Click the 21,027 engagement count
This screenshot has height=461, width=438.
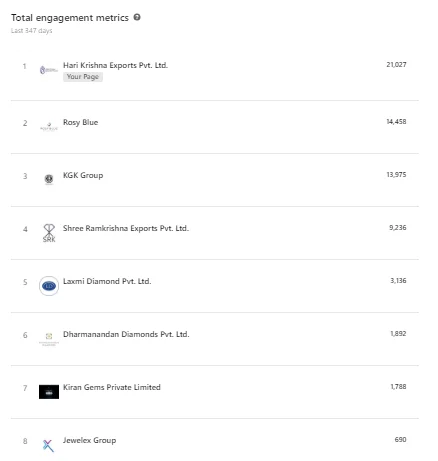pyautogui.click(x=396, y=65)
